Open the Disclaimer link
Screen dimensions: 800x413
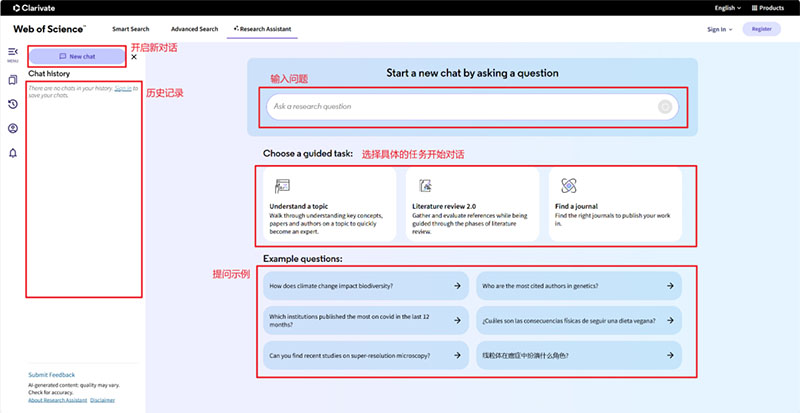tap(104, 400)
